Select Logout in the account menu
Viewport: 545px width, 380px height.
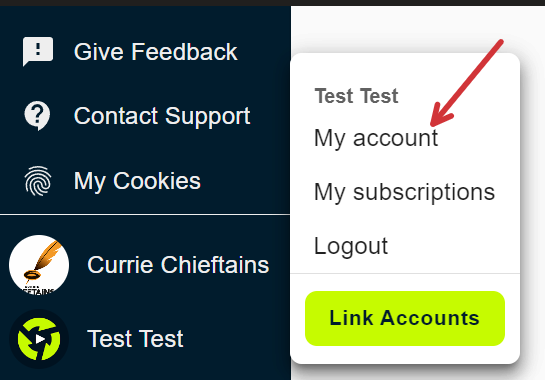tap(351, 246)
